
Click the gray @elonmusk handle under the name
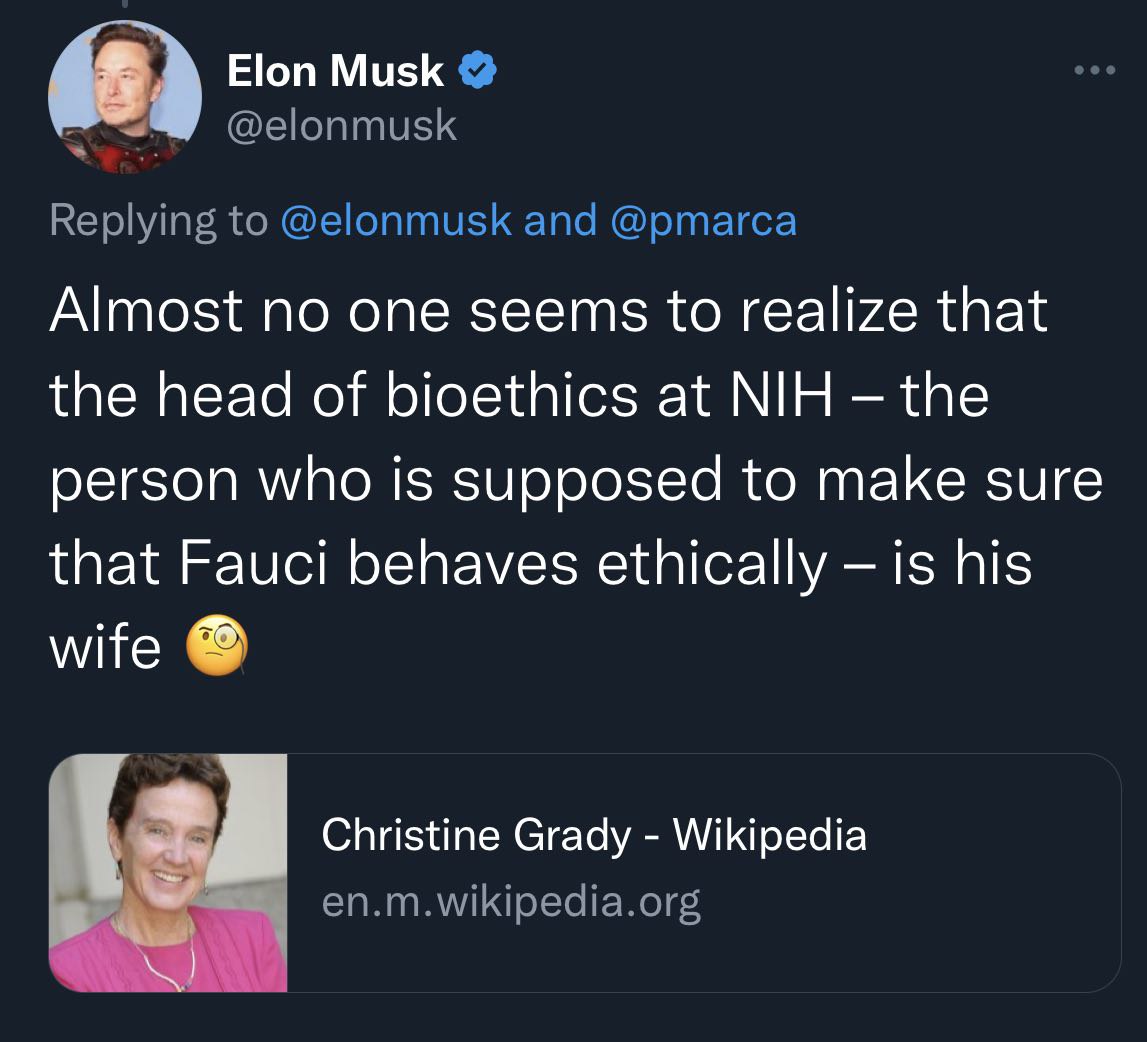coord(342,126)
